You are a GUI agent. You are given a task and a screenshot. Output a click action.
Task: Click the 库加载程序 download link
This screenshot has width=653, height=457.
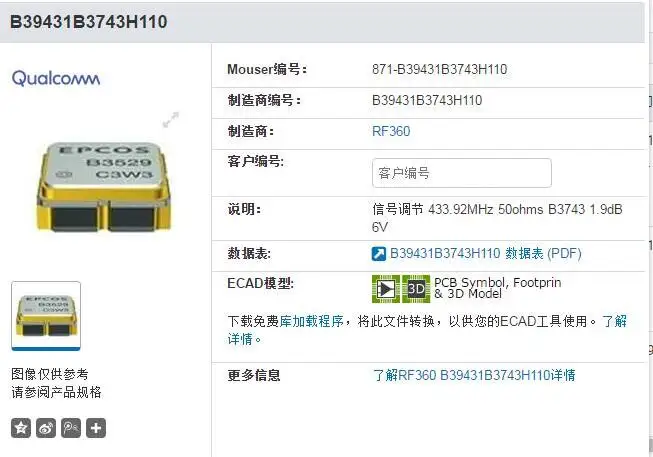pos(311,321)
